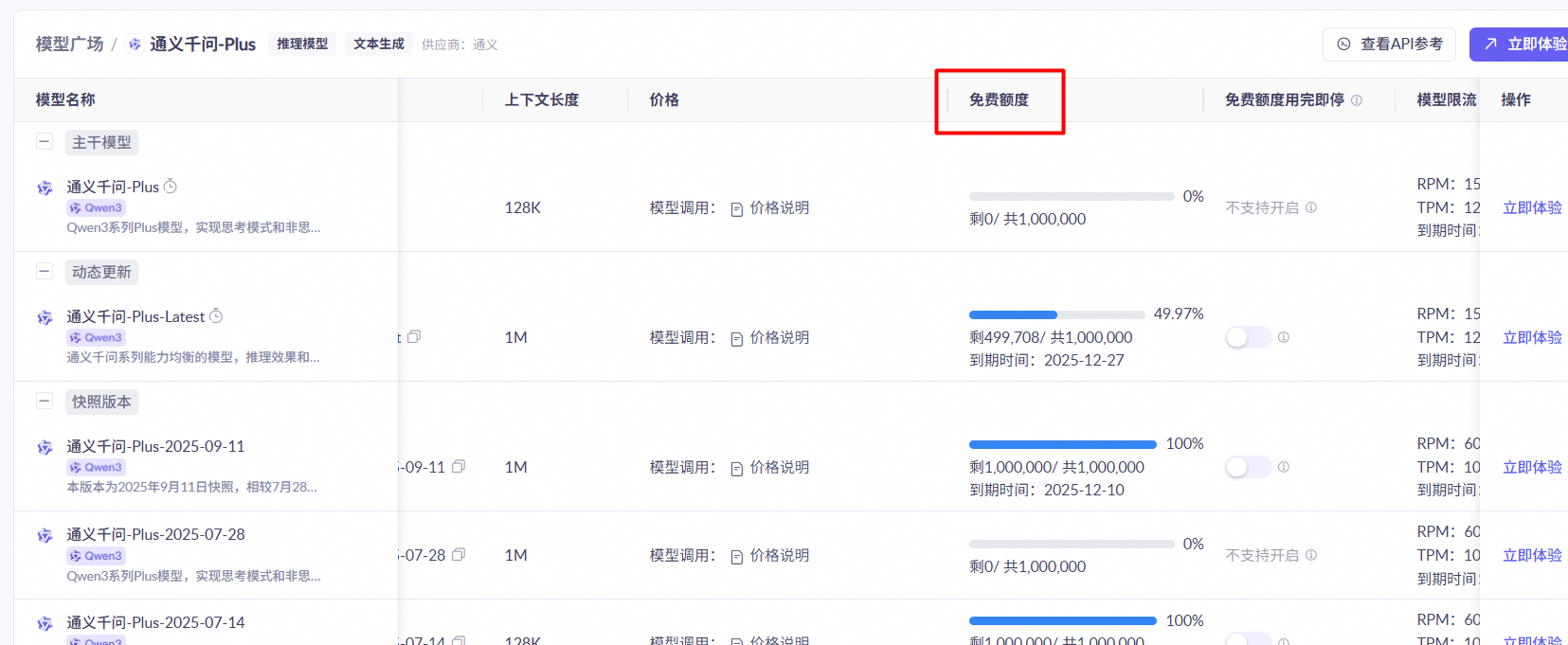Screen dimensions: 1568x645
Task: Click info icon next to 免费额度用完即停 header
Action: pos(1357,99)
